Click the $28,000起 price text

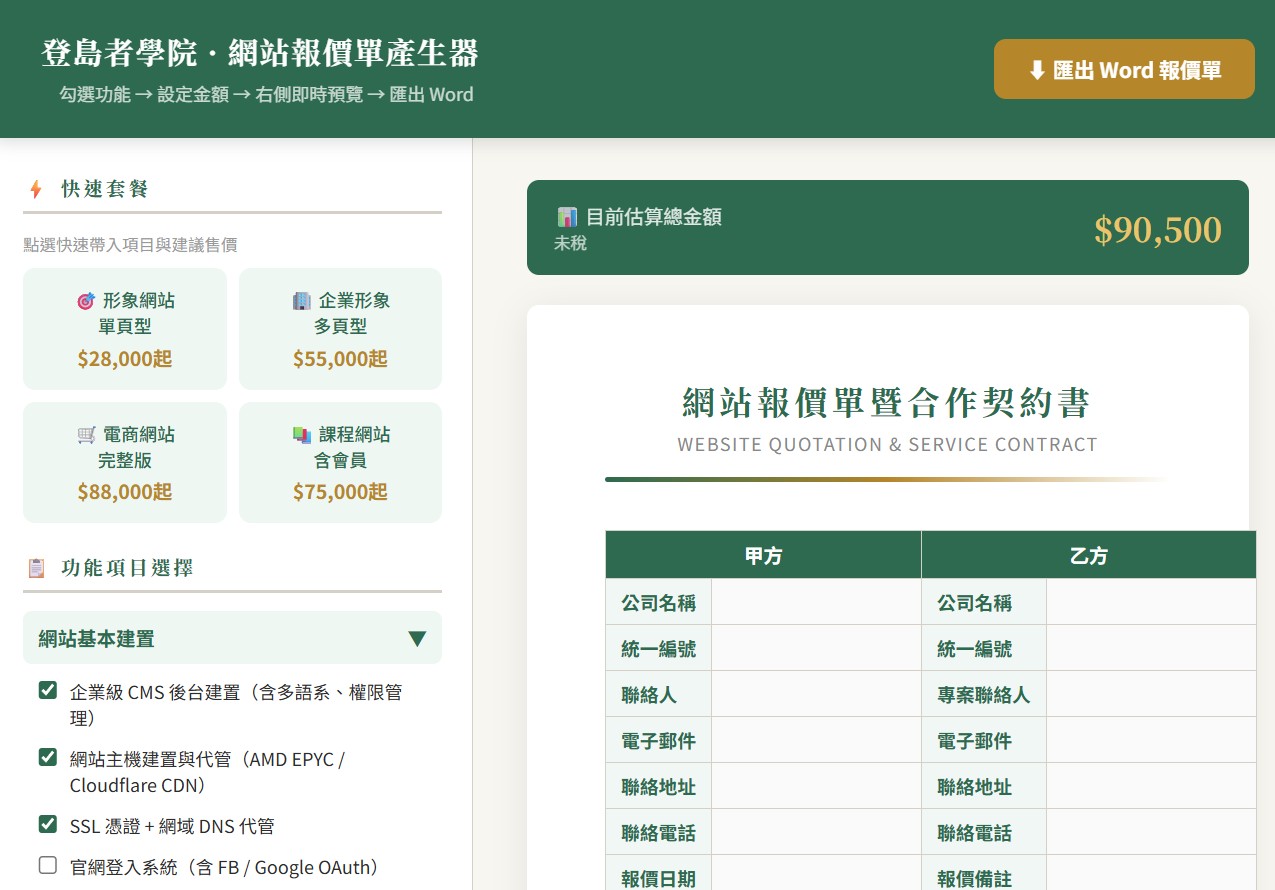[125, 359]
